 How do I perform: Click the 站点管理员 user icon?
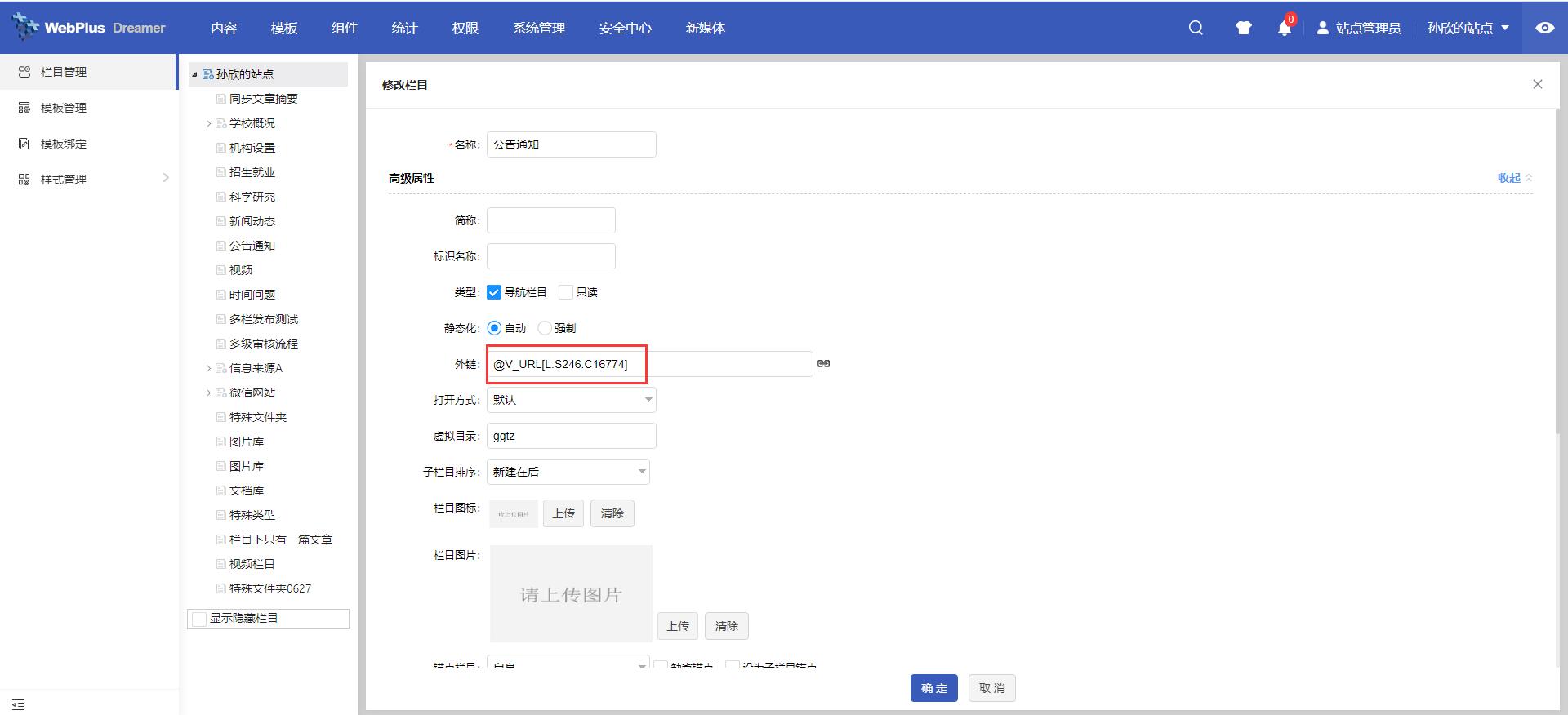[x=1323, y=28]
